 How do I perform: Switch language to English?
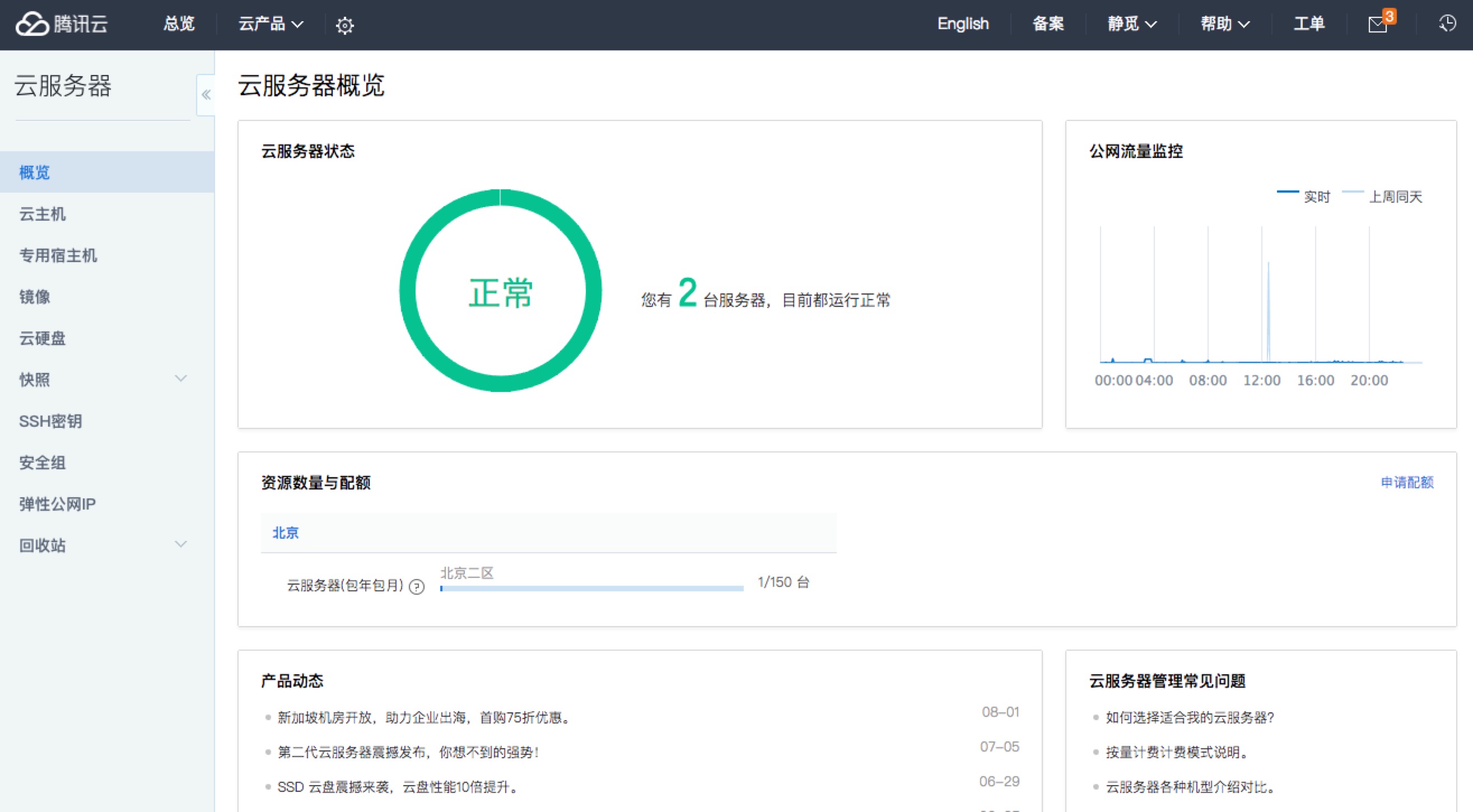962,24
